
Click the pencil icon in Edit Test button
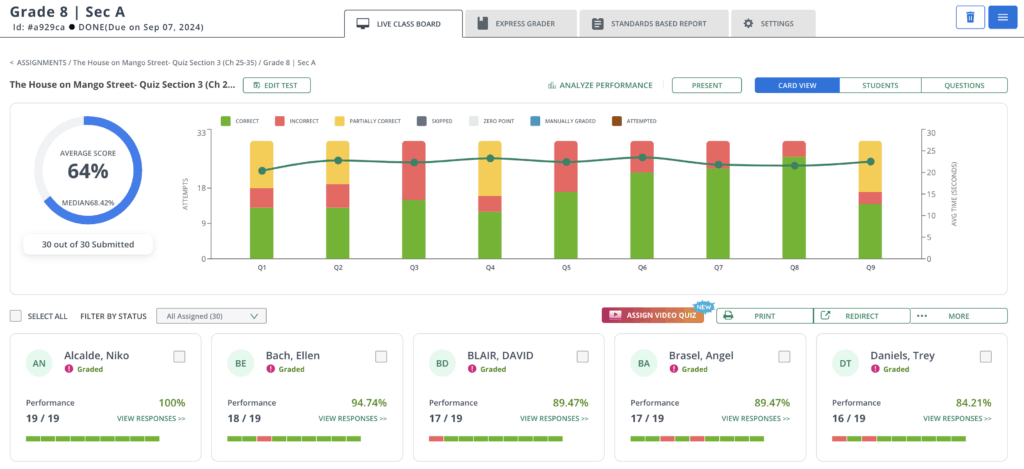coord(257,86)
